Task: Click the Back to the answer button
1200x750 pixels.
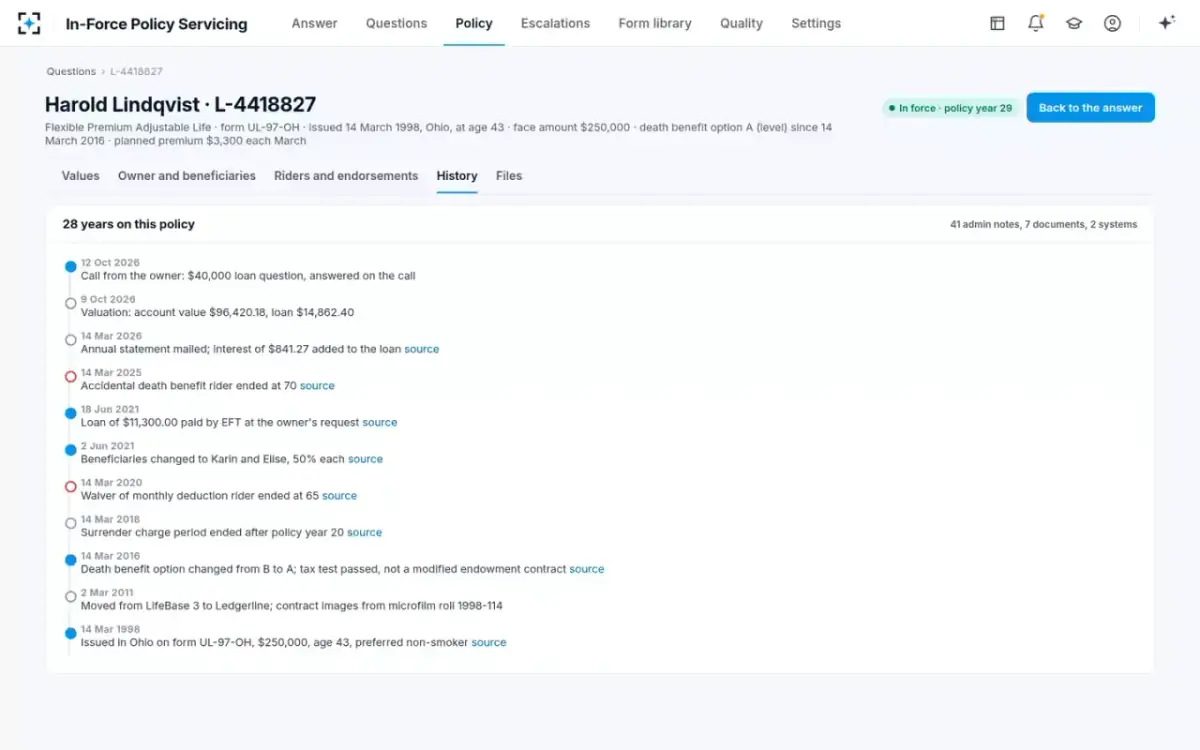Action: [1090, 108]
